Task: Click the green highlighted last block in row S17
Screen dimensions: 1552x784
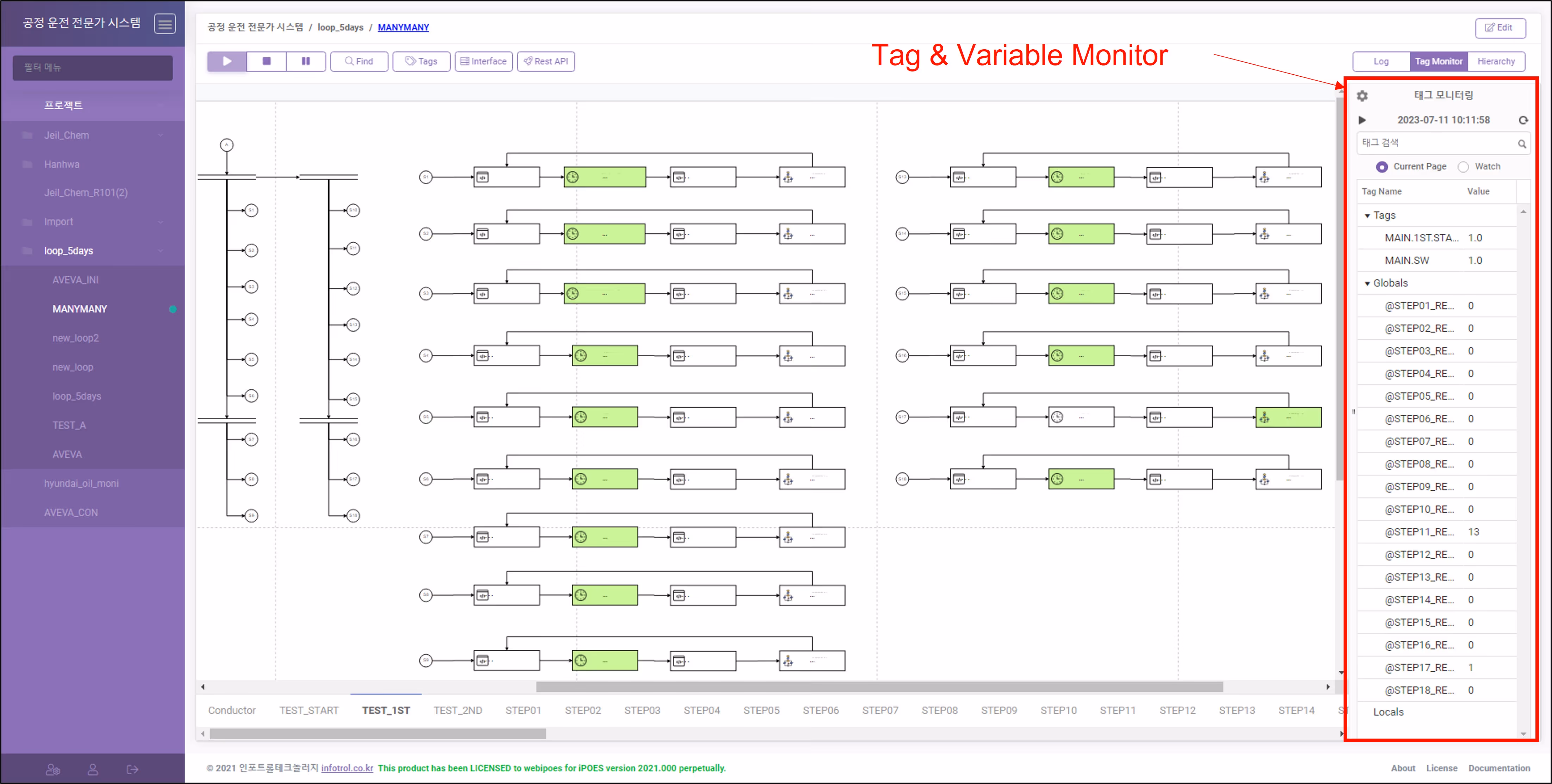Action: pyautogui.click(x=1288, y=417)
